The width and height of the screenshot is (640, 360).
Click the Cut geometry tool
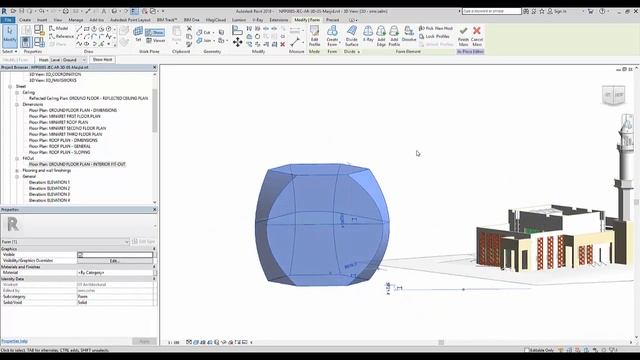pyautogui.click(x=204, y=32)
